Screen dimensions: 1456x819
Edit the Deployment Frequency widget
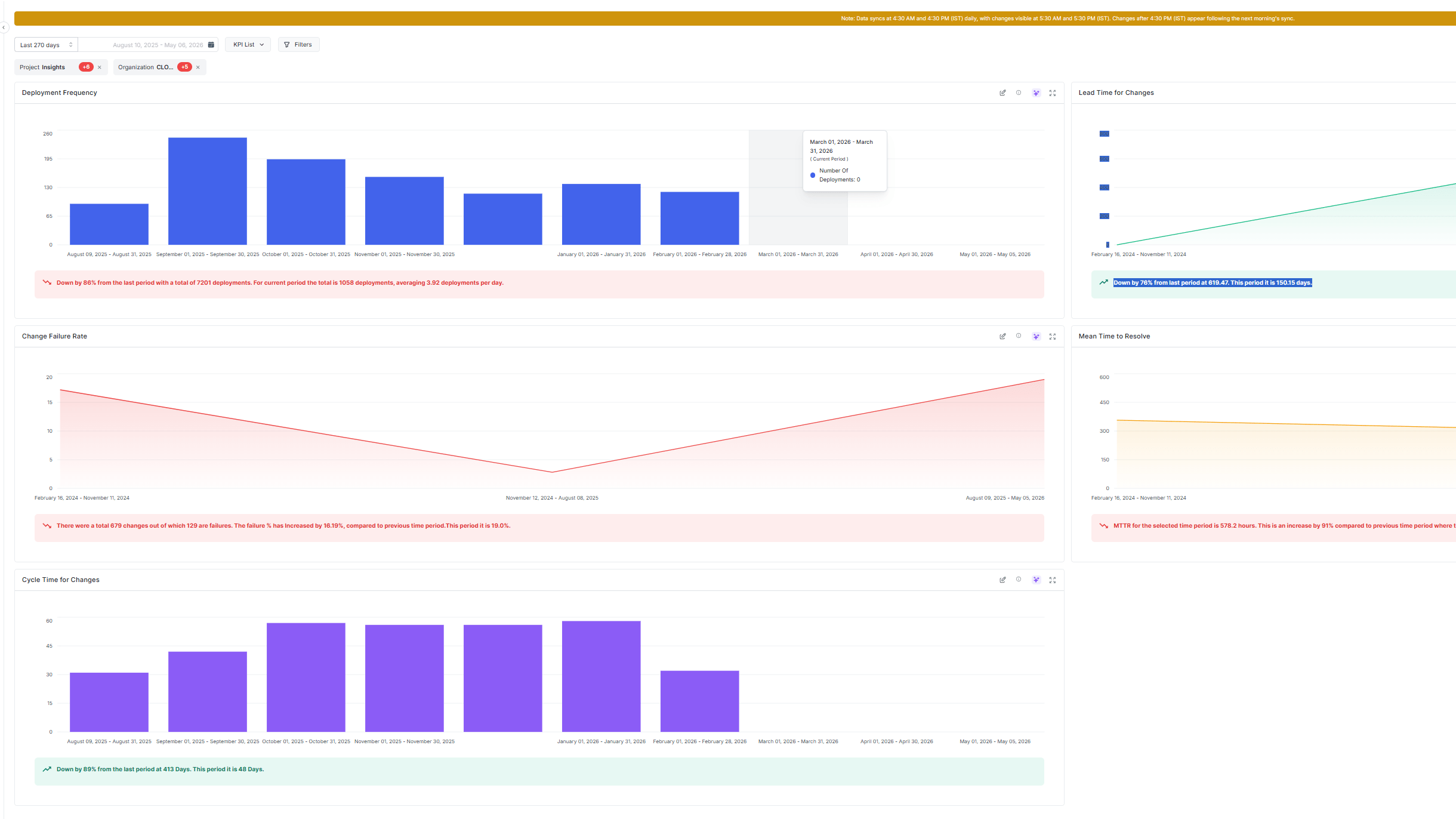pyautogui.click(x=1002, y=93)
